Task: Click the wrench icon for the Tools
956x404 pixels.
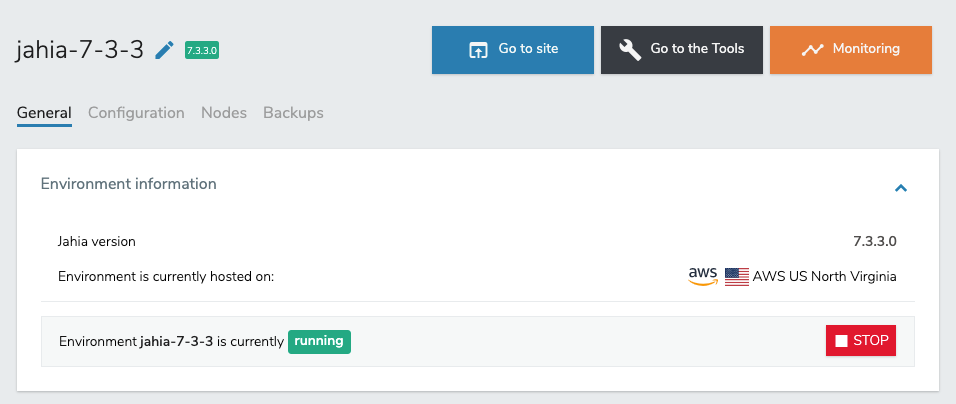Action: [x=630, y=50]
